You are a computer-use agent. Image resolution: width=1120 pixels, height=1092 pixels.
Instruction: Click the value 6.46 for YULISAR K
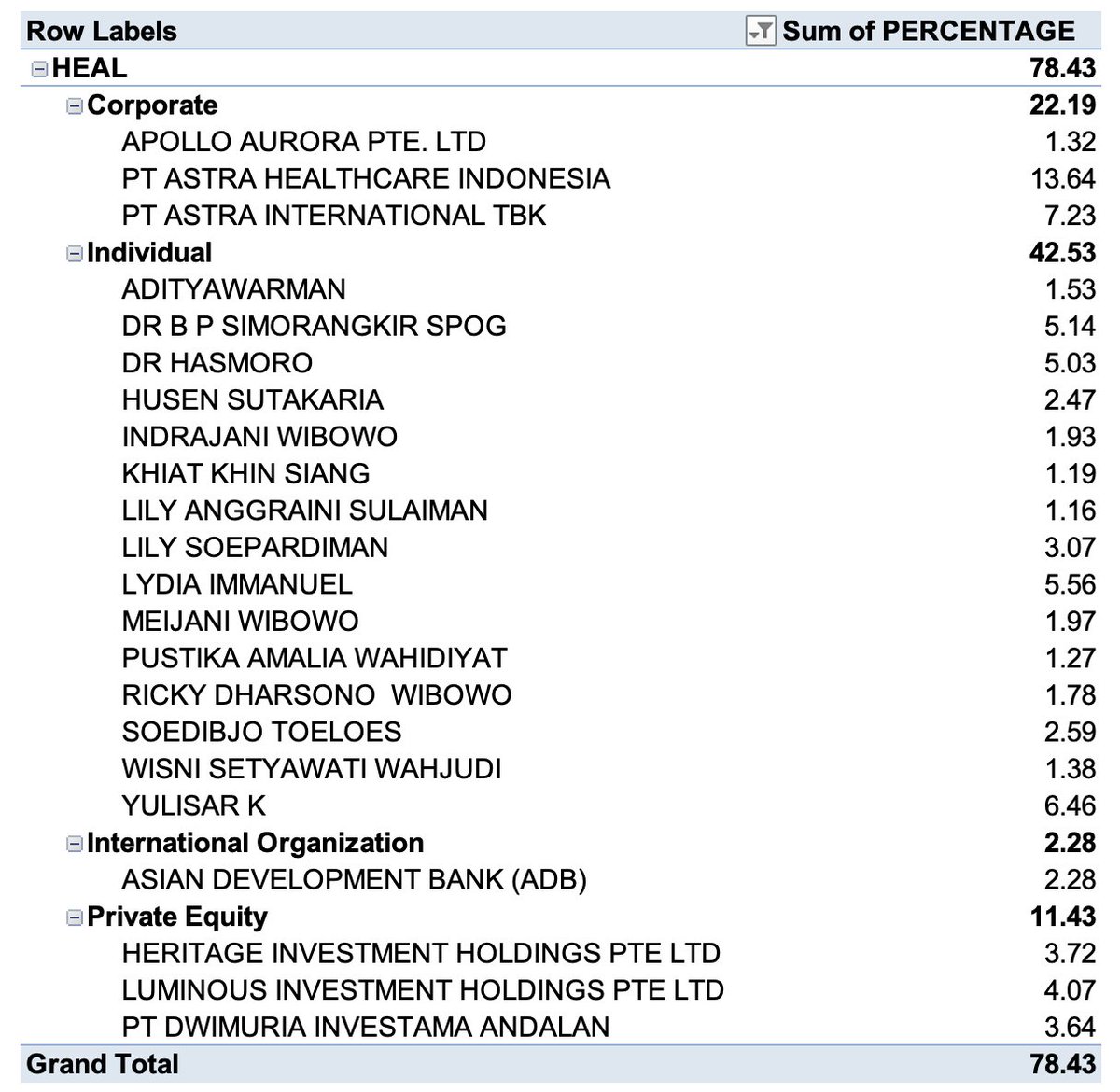1070,805
